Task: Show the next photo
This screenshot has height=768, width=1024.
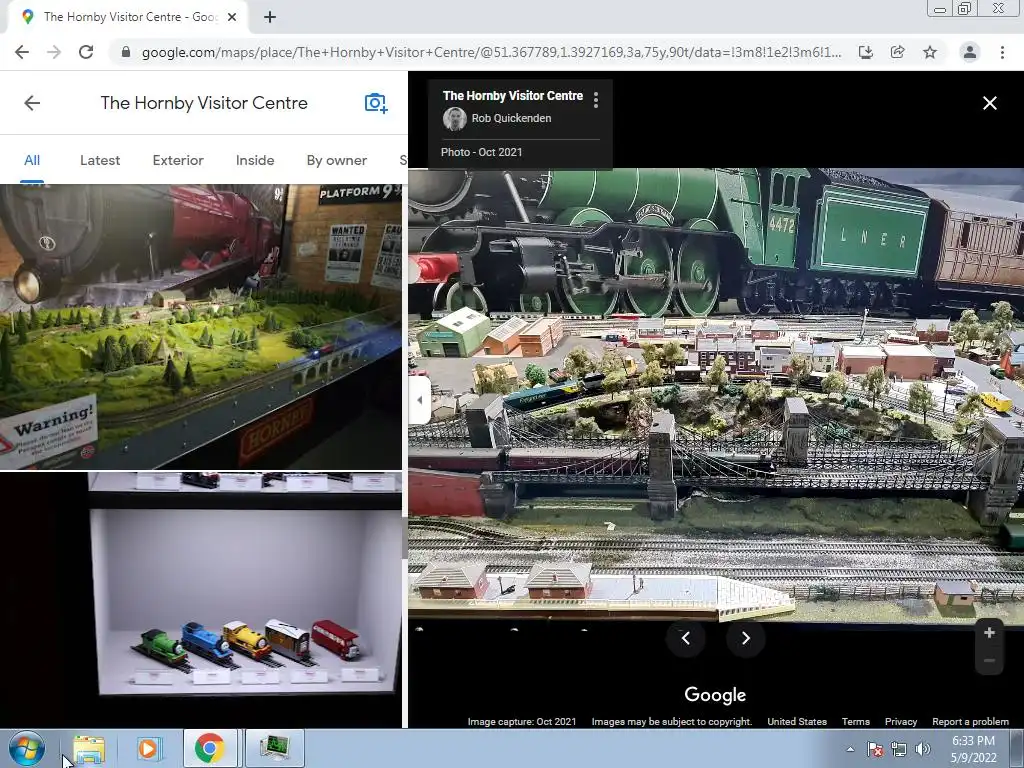Action: pos(746,638)
